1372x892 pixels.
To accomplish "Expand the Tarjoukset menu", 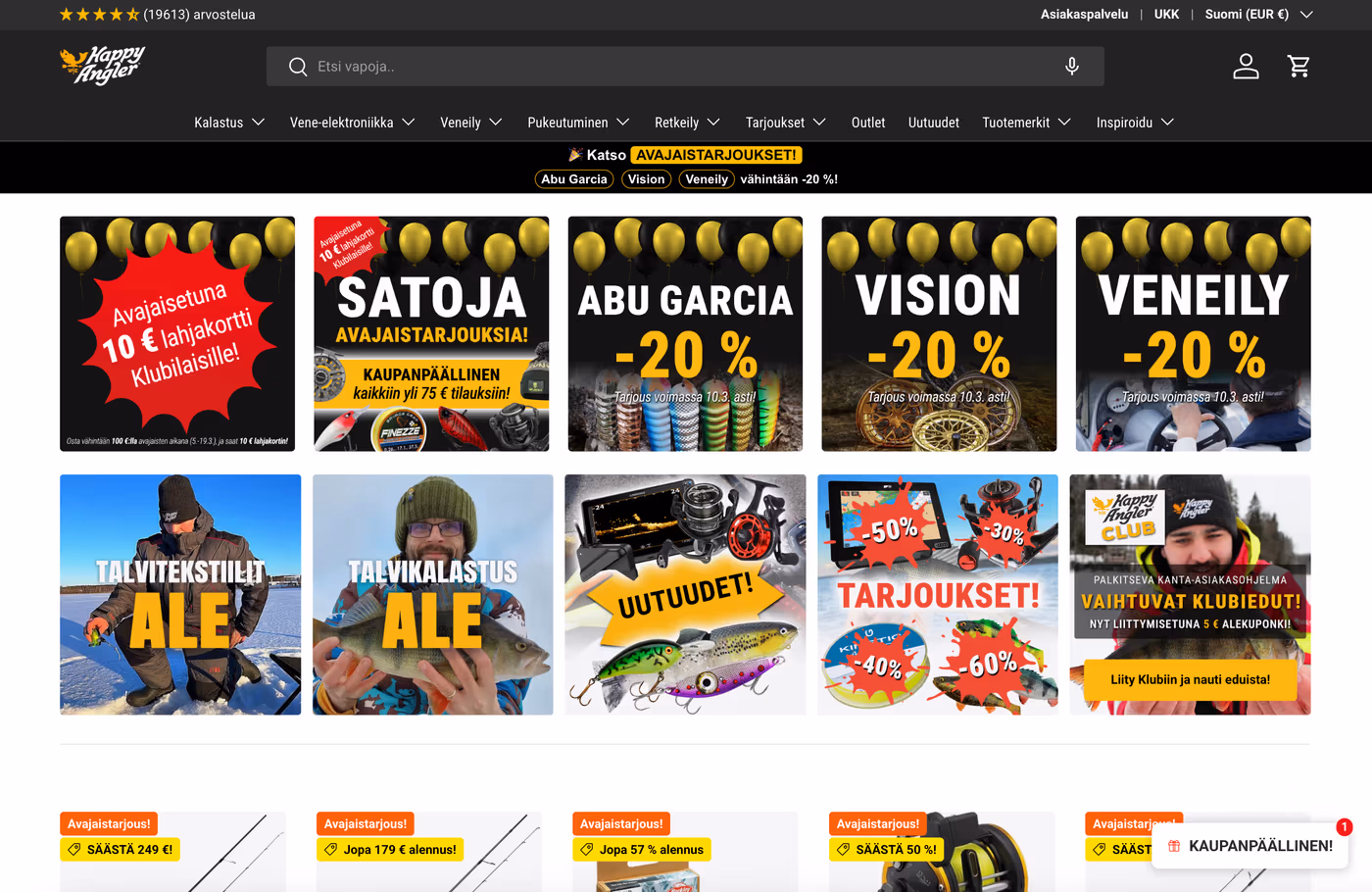I will [786, 123].
